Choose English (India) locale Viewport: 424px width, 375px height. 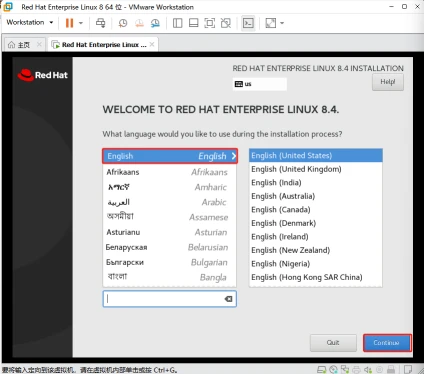[316, 183]
